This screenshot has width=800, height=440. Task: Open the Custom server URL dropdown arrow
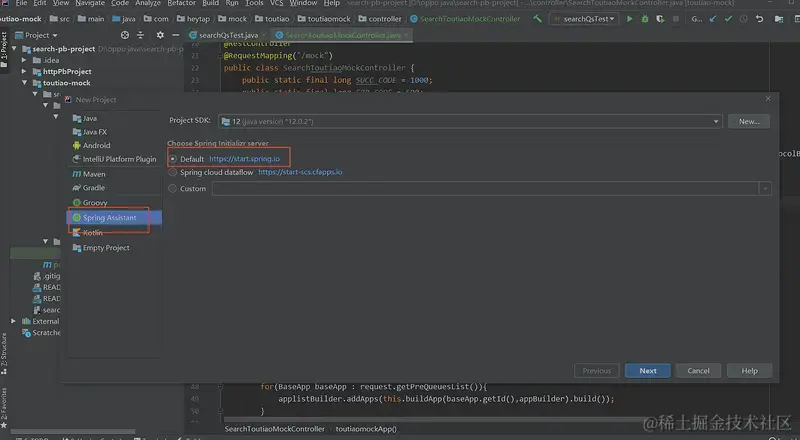[765, 189]
